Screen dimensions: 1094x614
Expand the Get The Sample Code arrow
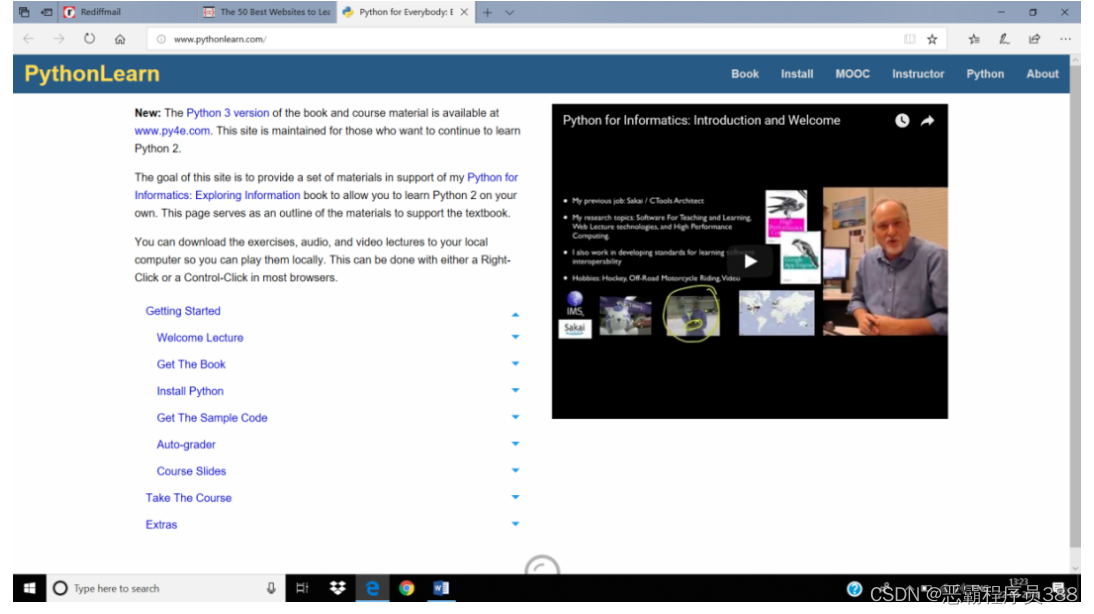515,417
